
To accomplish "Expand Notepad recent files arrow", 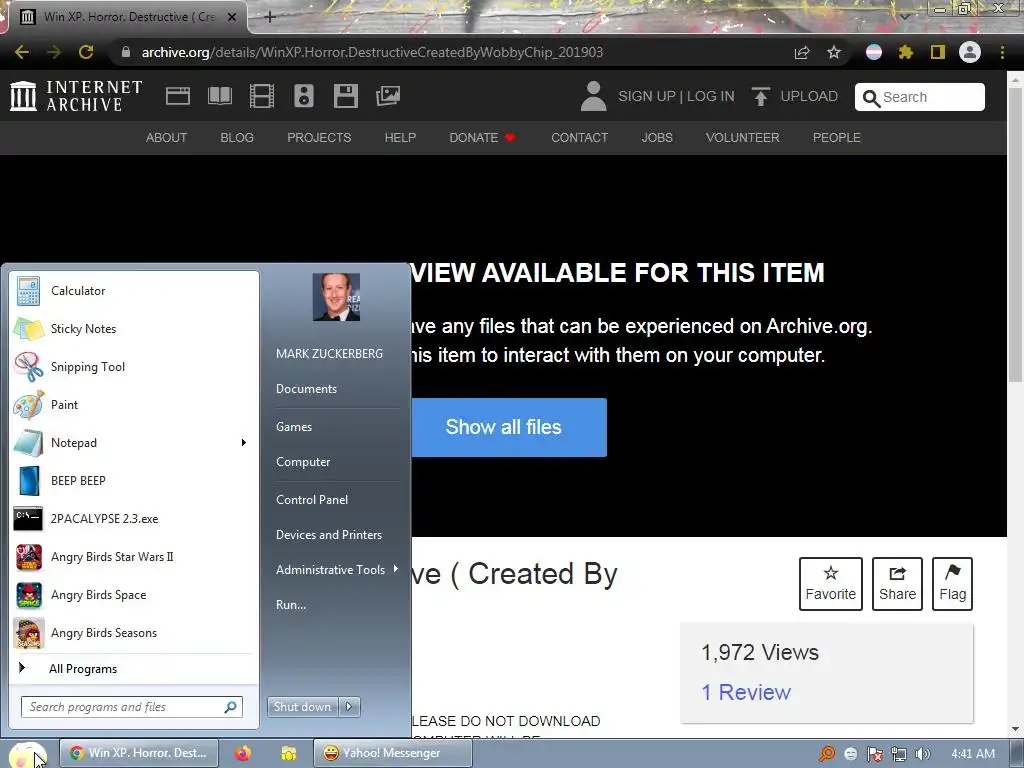I will click(x=244, y=443).
